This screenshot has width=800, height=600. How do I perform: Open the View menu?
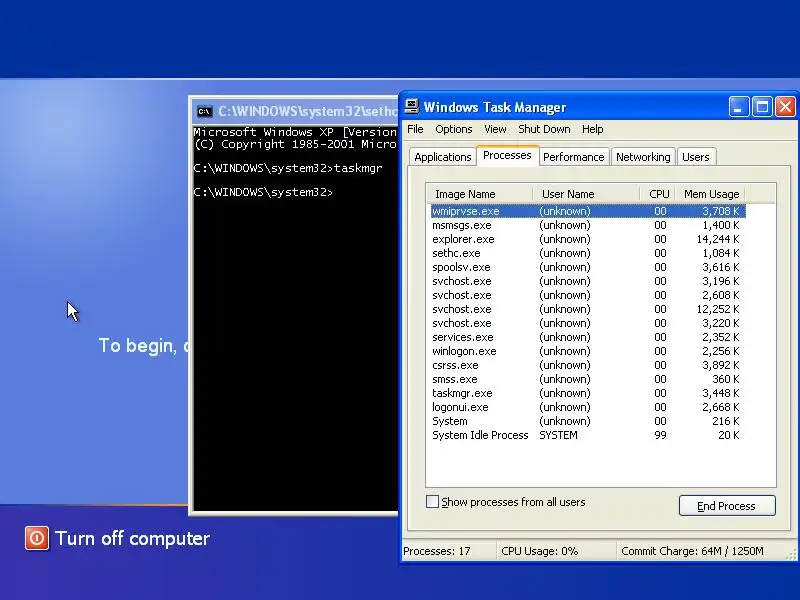click(495, 129)
